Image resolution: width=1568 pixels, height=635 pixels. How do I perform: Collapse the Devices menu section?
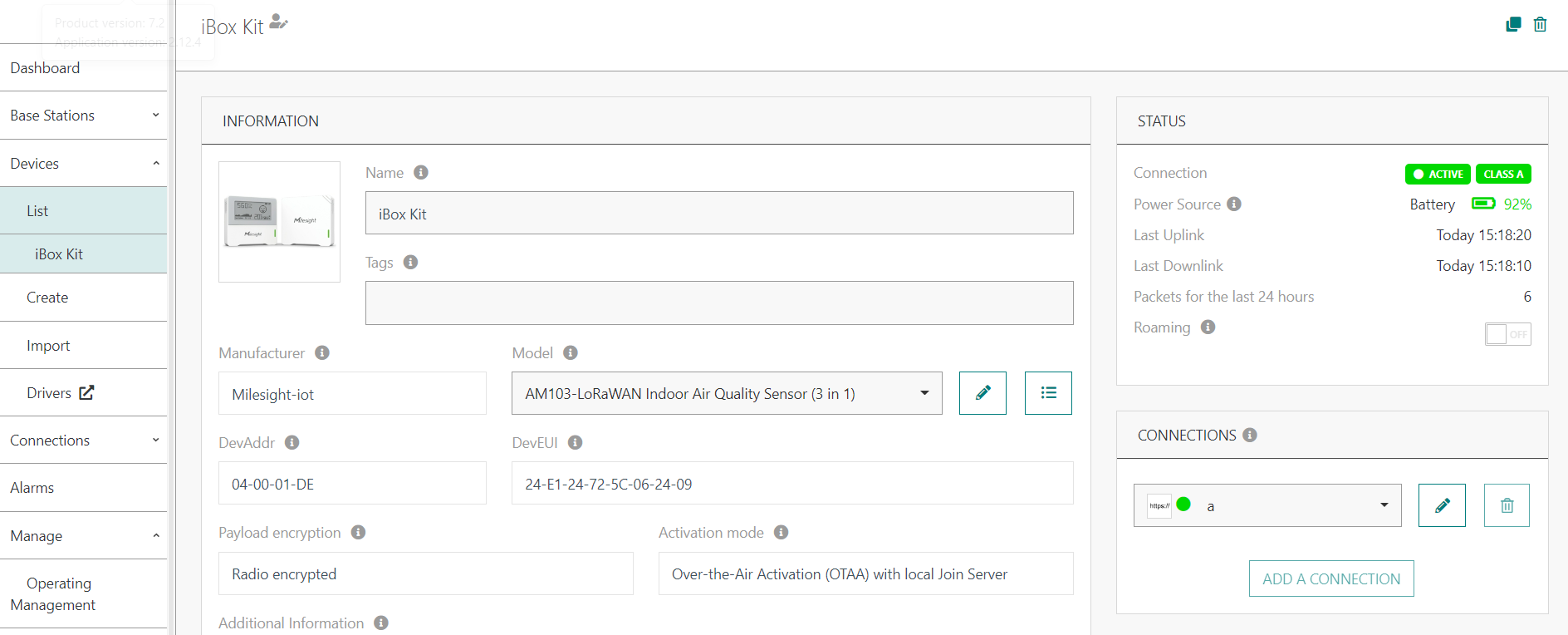coord(83,164)
